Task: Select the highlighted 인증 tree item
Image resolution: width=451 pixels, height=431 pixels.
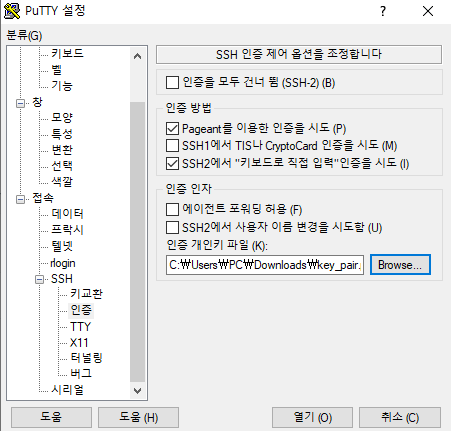Action: click(x=81, y=310)
